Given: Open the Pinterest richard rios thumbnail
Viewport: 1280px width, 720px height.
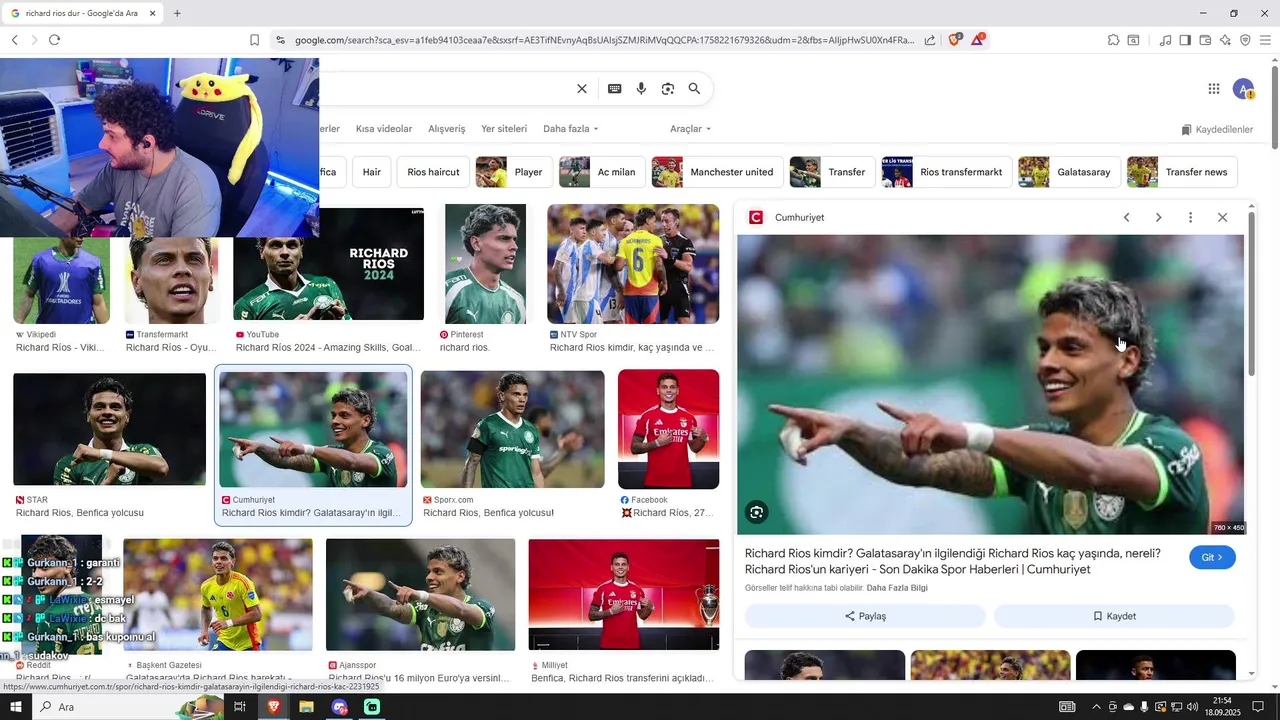Looking at the screenshot, I should 485,264.
